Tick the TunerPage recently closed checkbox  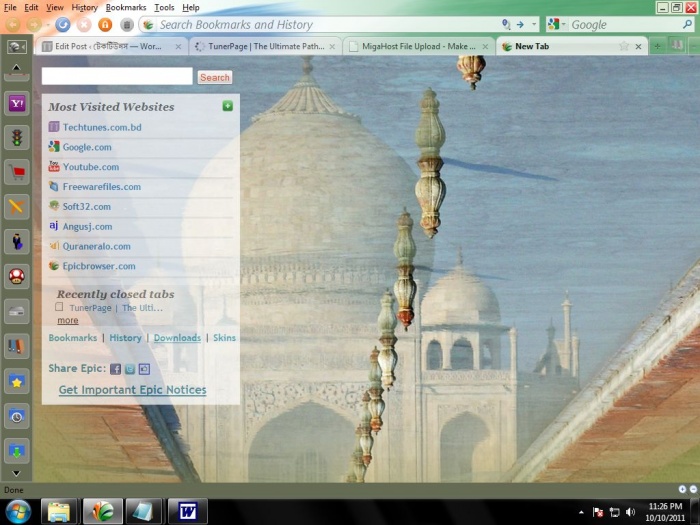[x=59, y=307]
